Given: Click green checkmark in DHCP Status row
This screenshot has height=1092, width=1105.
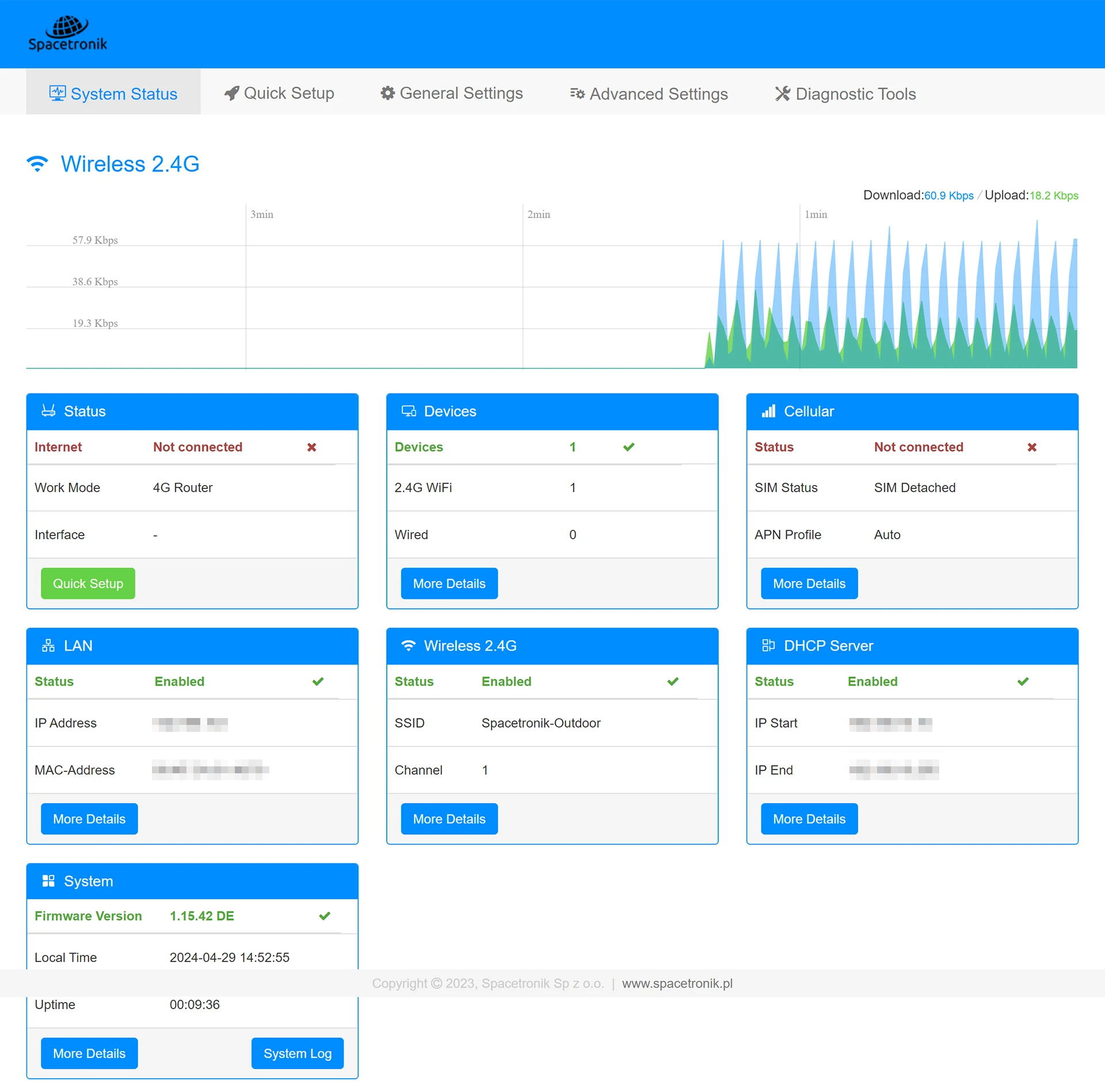Looking at the screenshot, I should (x=1023, y=681).
